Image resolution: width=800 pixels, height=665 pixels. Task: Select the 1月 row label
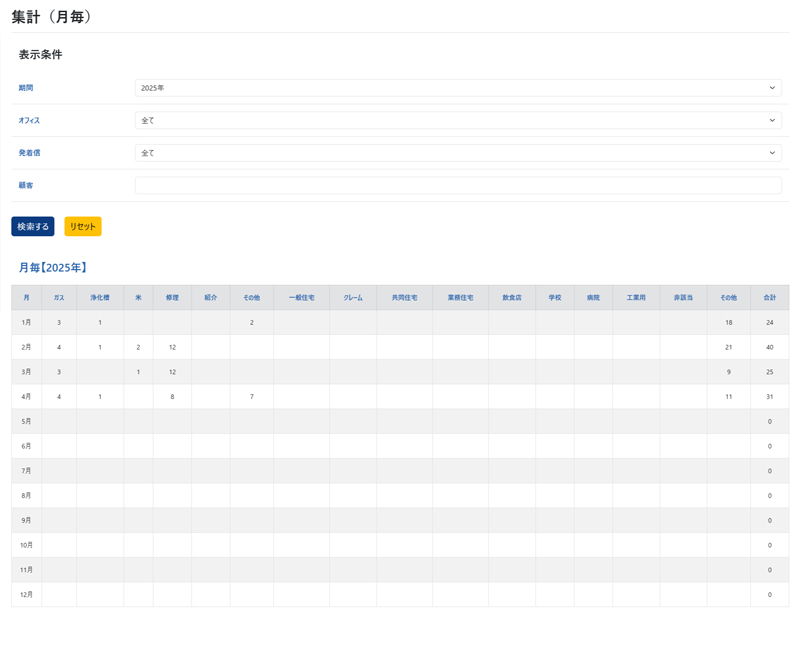27,323
